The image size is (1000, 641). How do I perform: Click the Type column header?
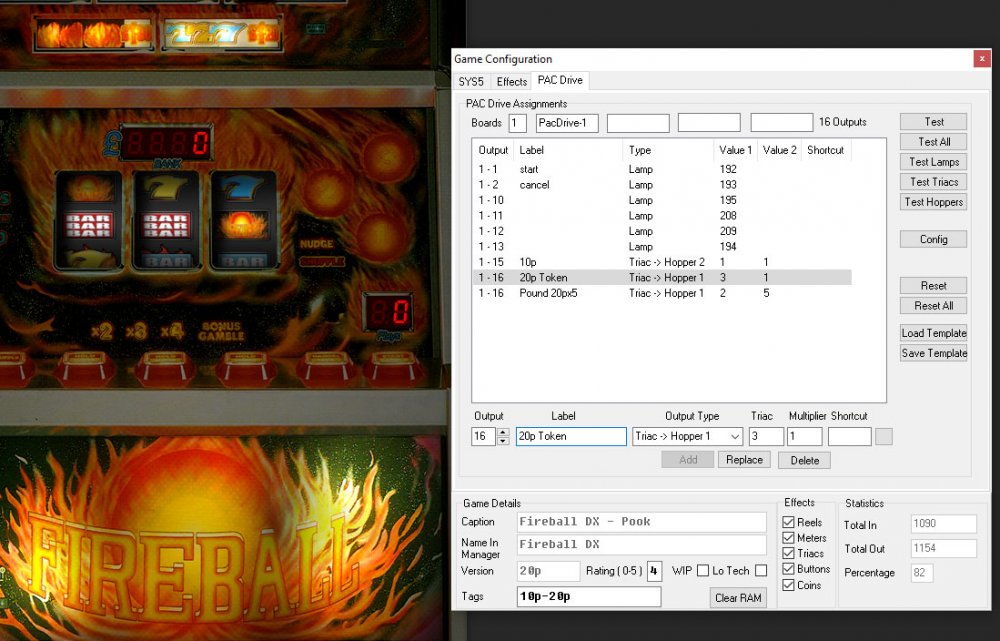point(668,151)
